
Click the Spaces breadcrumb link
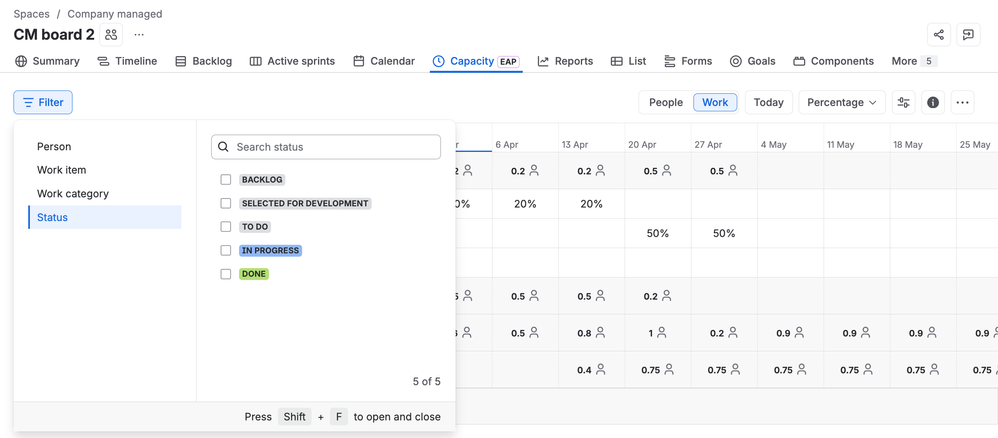coord(32,14)
